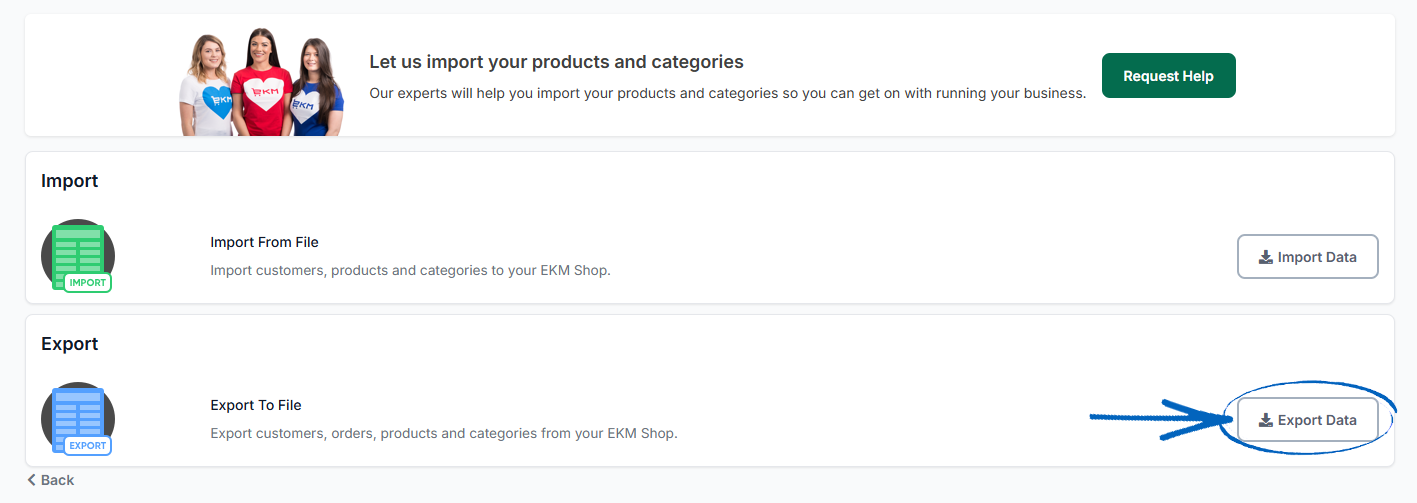Image resolution: width=1417 pixels, height=503 pixels.
Task: Click the blue EXPORT badge label
Action: (x=87, y=446)
